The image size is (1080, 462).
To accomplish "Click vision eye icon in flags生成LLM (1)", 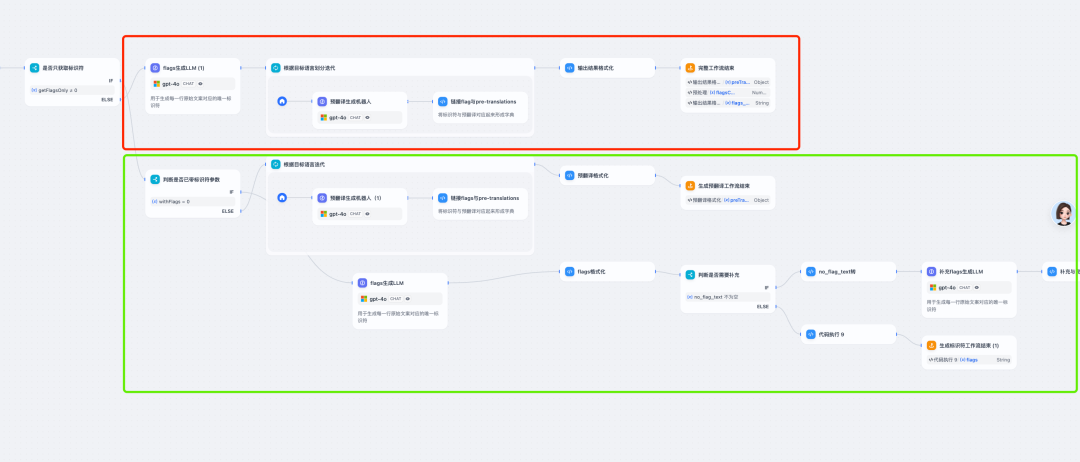I will pos(200,83).
